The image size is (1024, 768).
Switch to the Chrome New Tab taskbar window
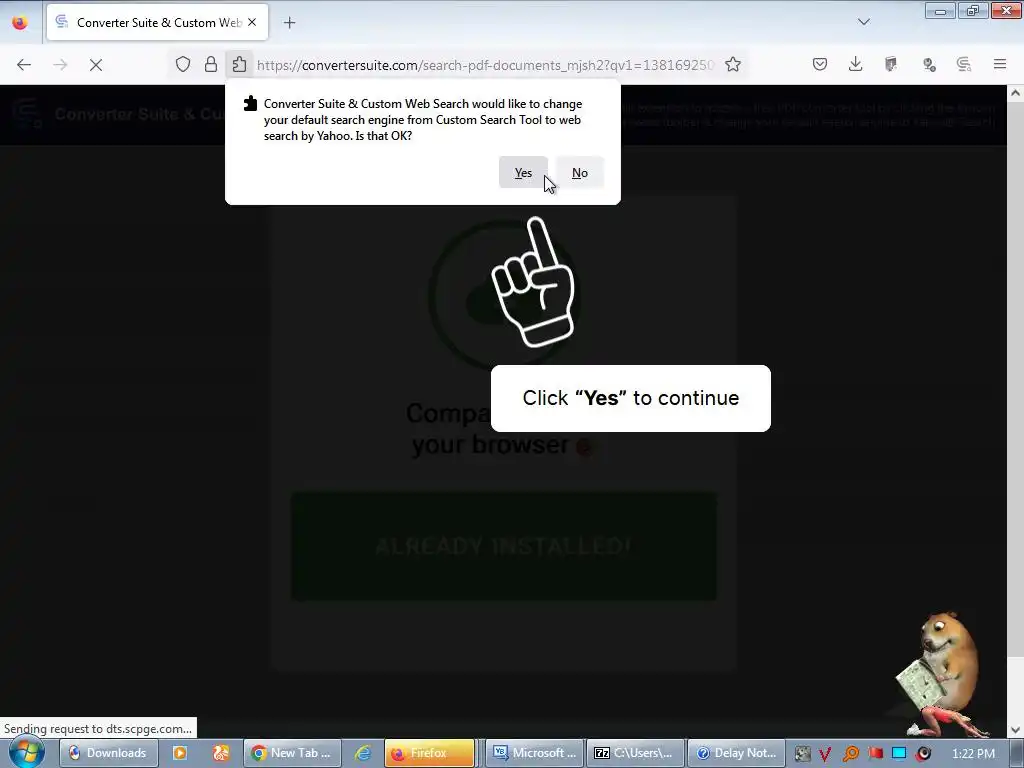292,753
